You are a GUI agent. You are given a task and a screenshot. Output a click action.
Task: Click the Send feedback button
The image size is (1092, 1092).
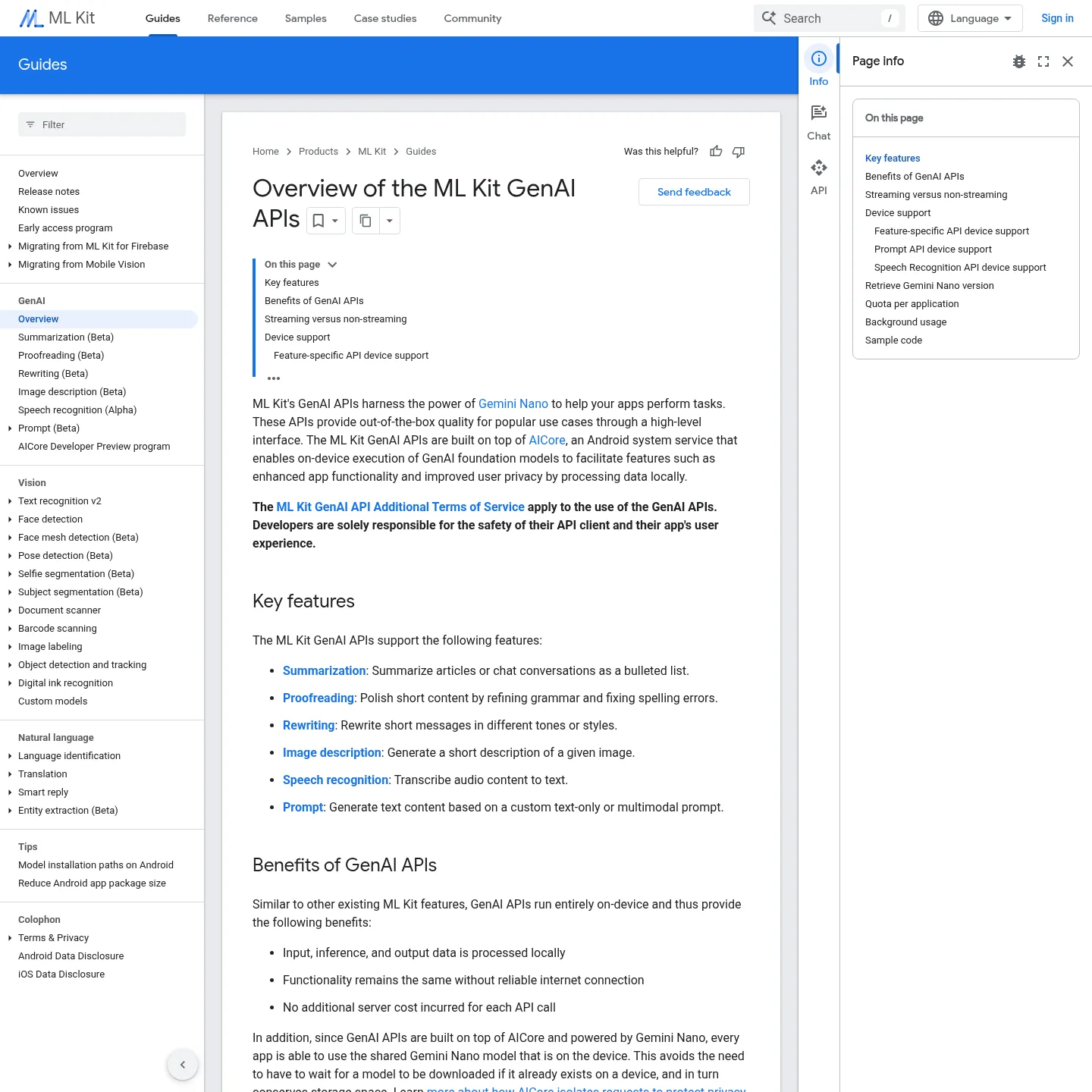(x=694, y=192)
